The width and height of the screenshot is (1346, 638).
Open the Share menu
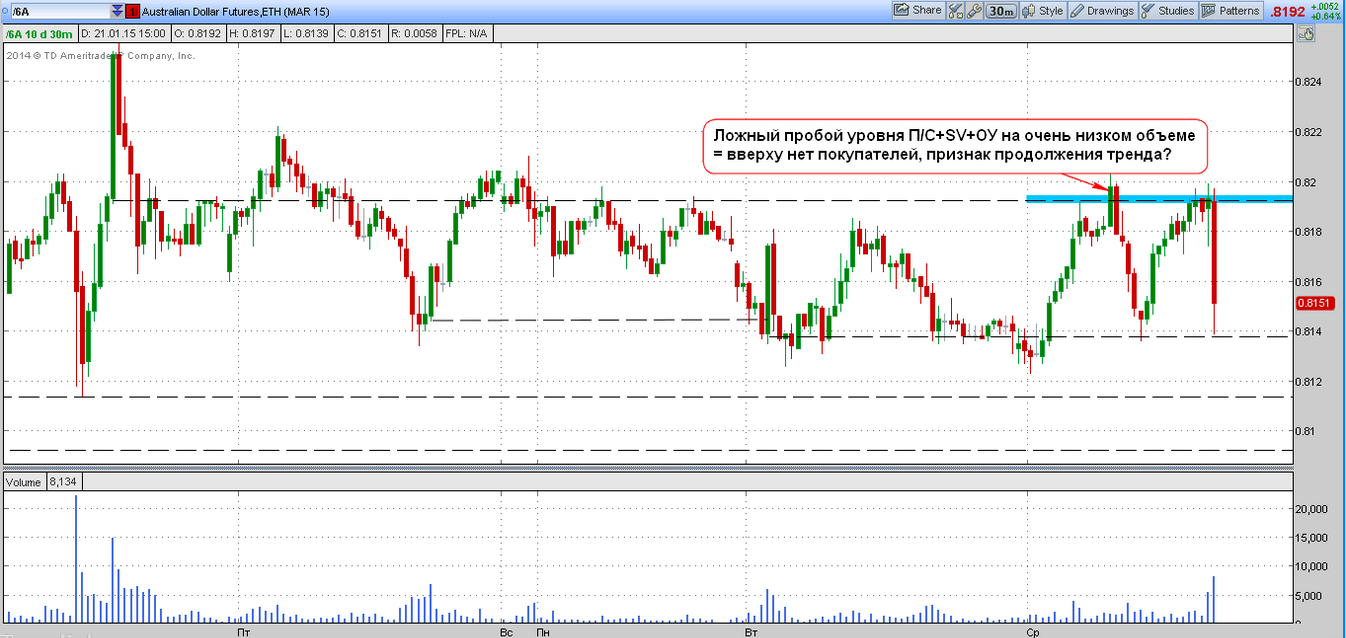pos(918,10)
